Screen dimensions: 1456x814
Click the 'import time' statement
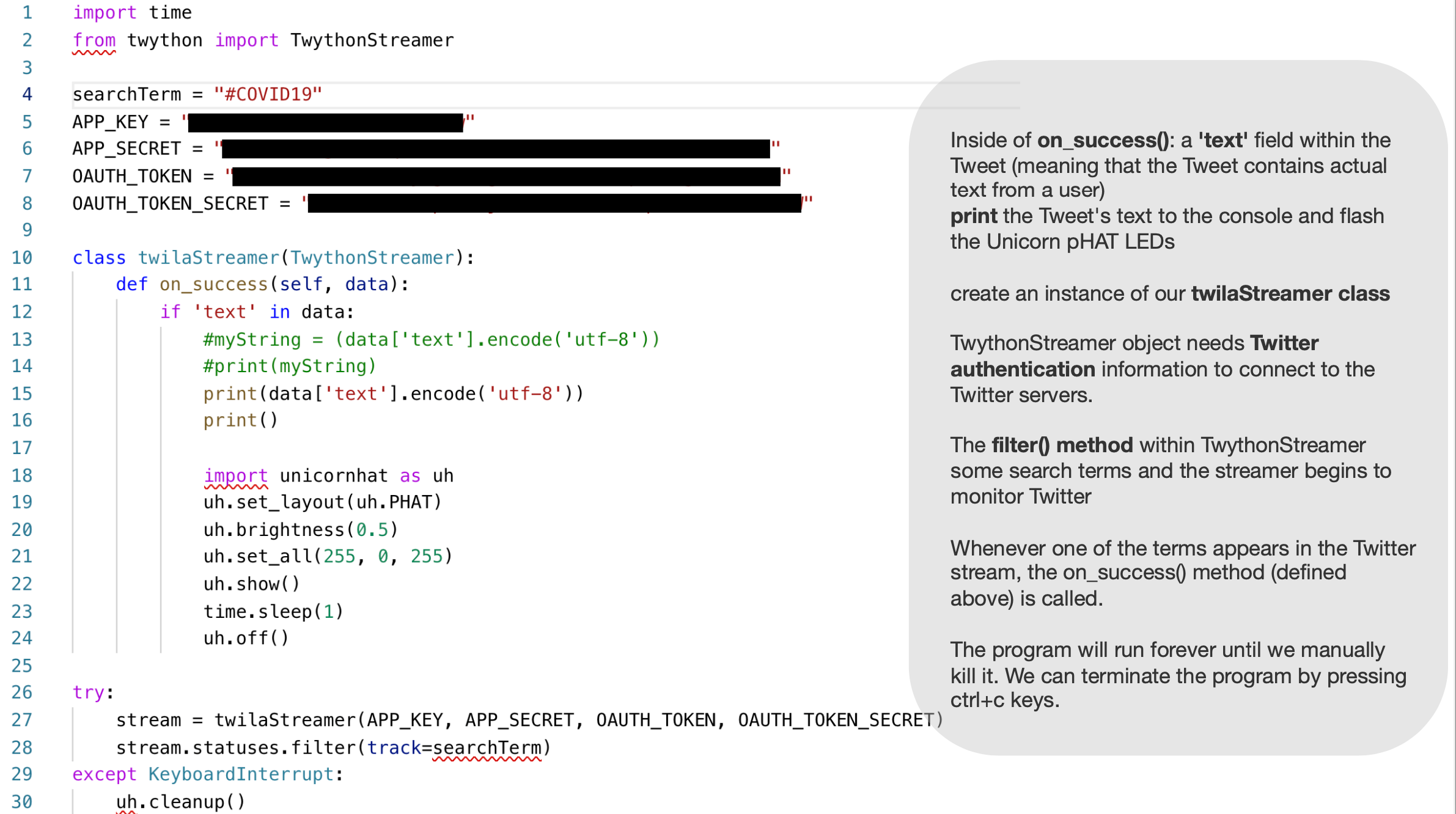[x=132, y=13]
